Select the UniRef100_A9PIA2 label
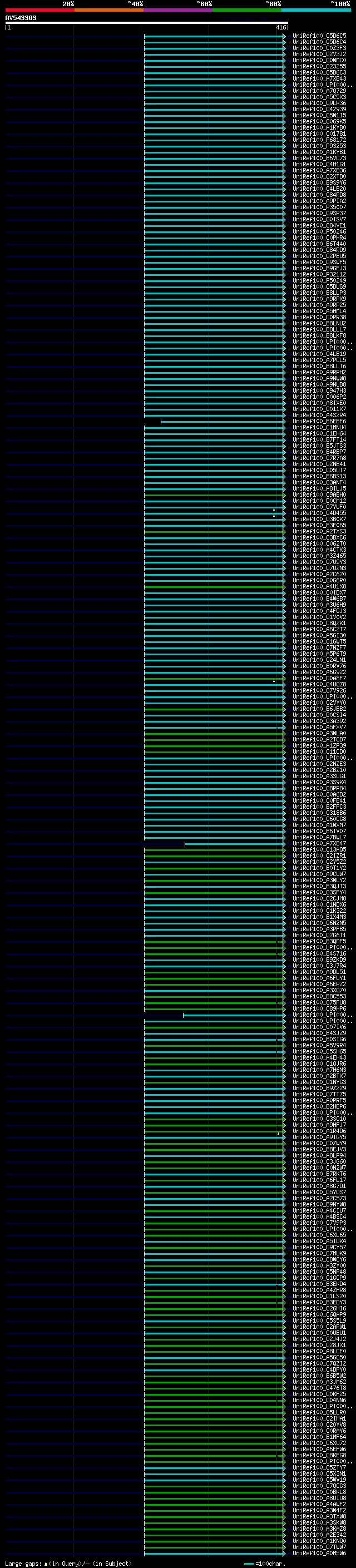The image size is (356, 1568). click(x=319, y=201)
